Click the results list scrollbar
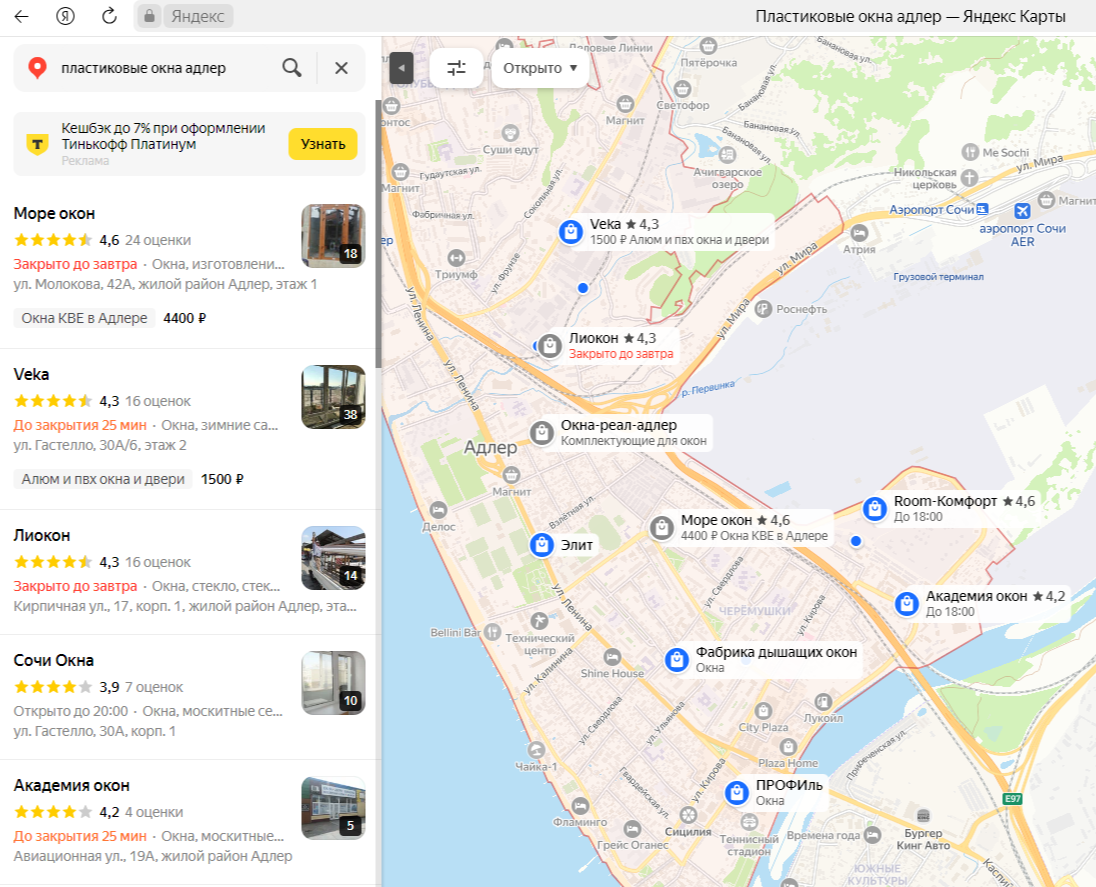This screenshot has width=1096, height=887. tap(378, 234)
